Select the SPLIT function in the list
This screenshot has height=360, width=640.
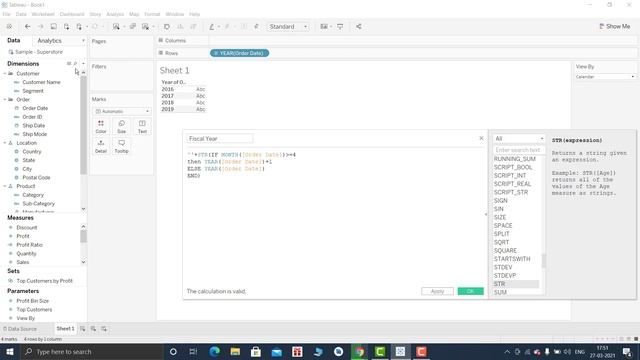pyautogui.click(x=502, y=234)
